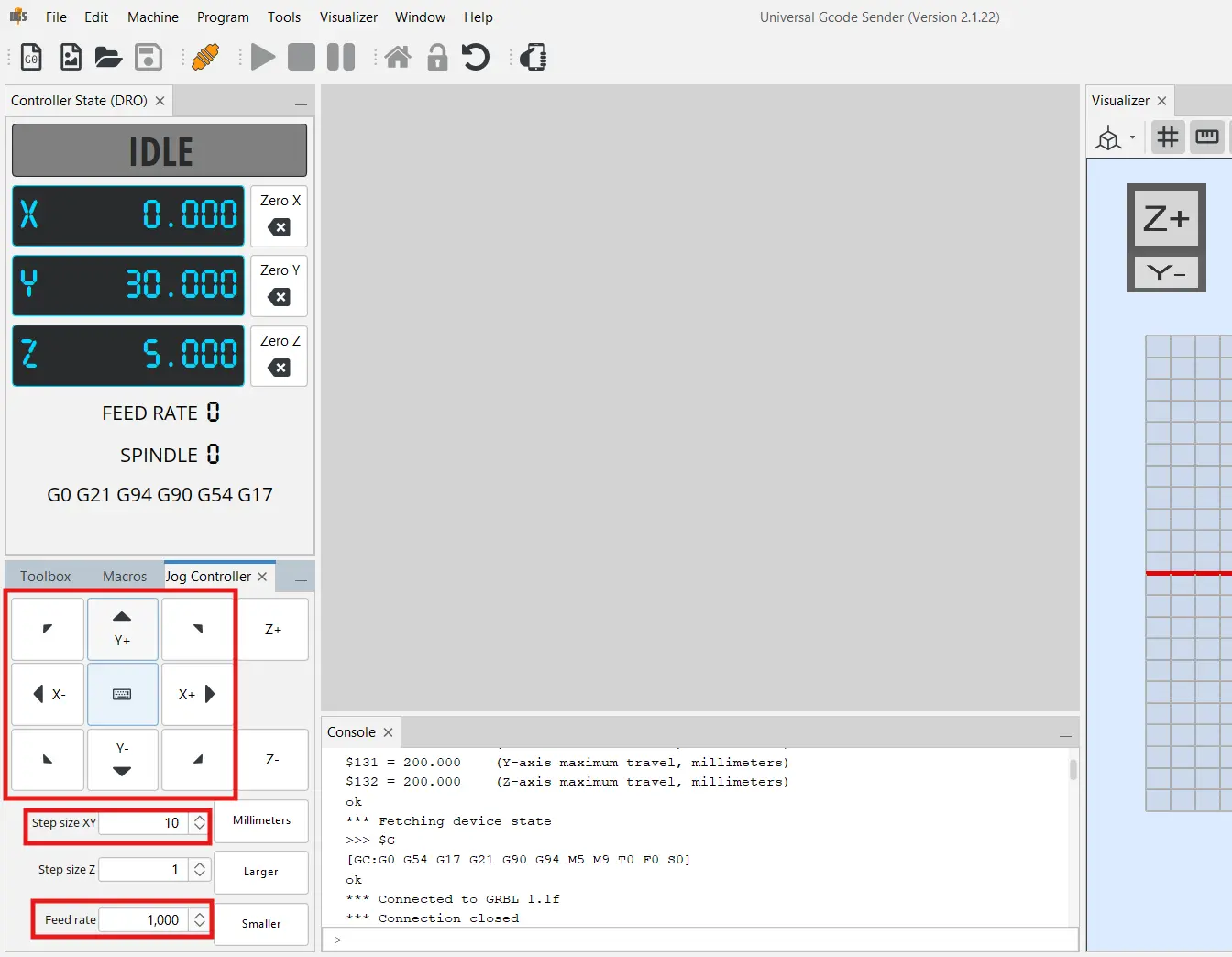Open the pendant using the phone icon
1232x957 pixels.
pyautogui.click(x=533, y=57)
